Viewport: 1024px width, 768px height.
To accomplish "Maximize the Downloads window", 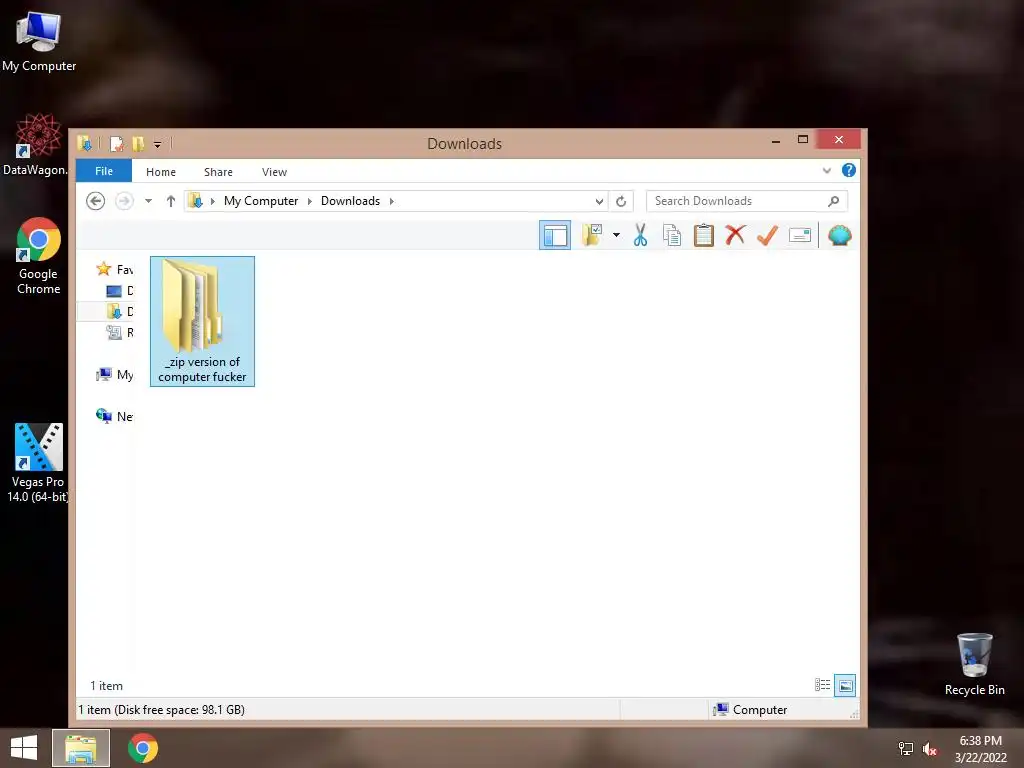I will coord(803,139).
